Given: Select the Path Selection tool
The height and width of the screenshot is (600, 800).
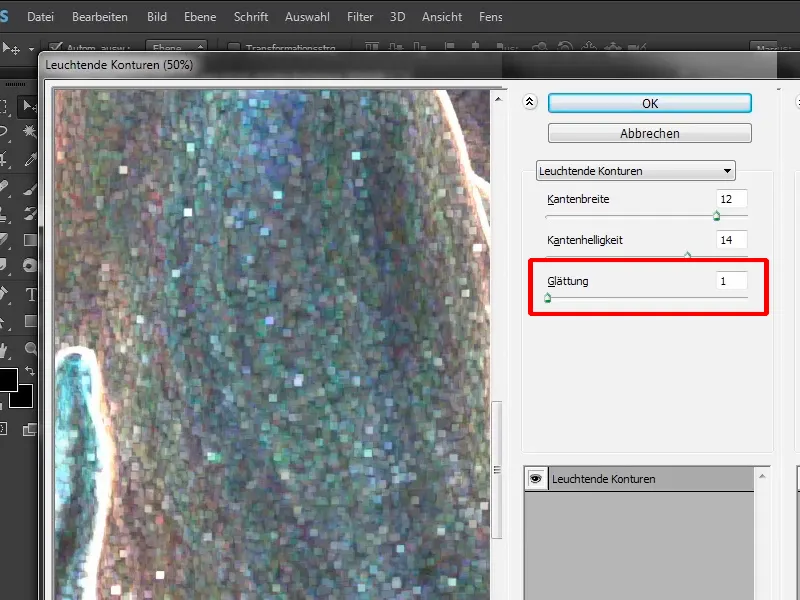Looking at the screenshot, I should (3, 321).
